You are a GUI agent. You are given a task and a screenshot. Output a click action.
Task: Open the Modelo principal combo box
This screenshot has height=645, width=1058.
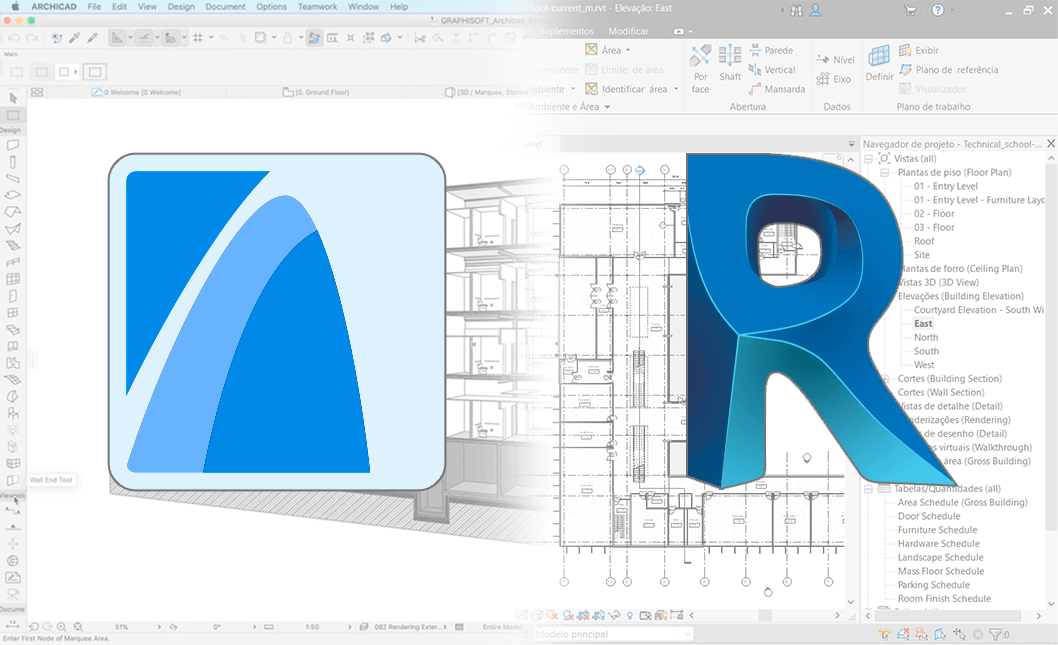(x=613, y=634)
